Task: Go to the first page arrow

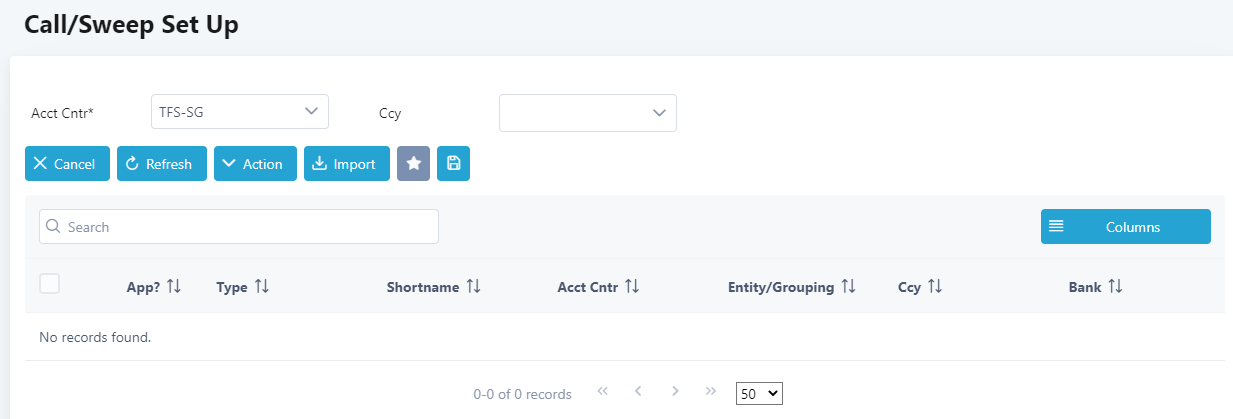Action: (603, 392)
